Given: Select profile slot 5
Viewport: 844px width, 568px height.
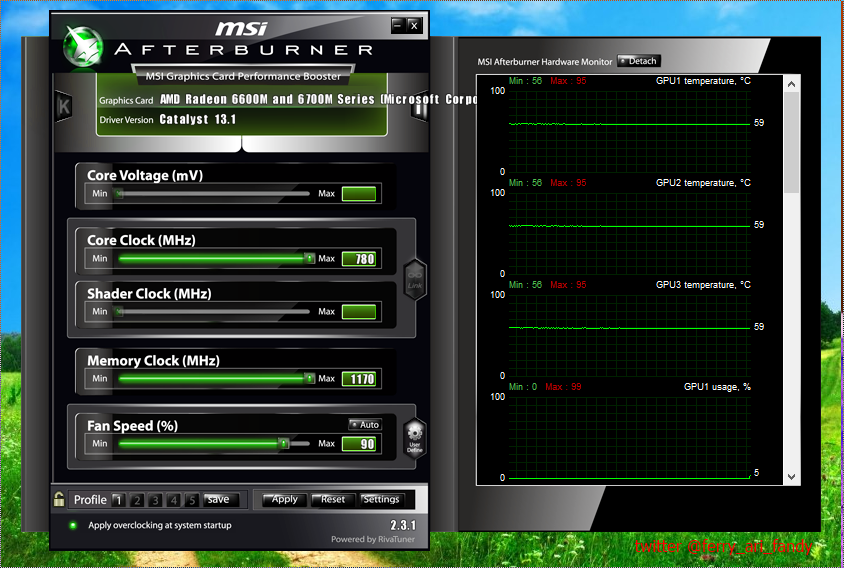Looking at the screenshot, I should [x=192, y=500].
